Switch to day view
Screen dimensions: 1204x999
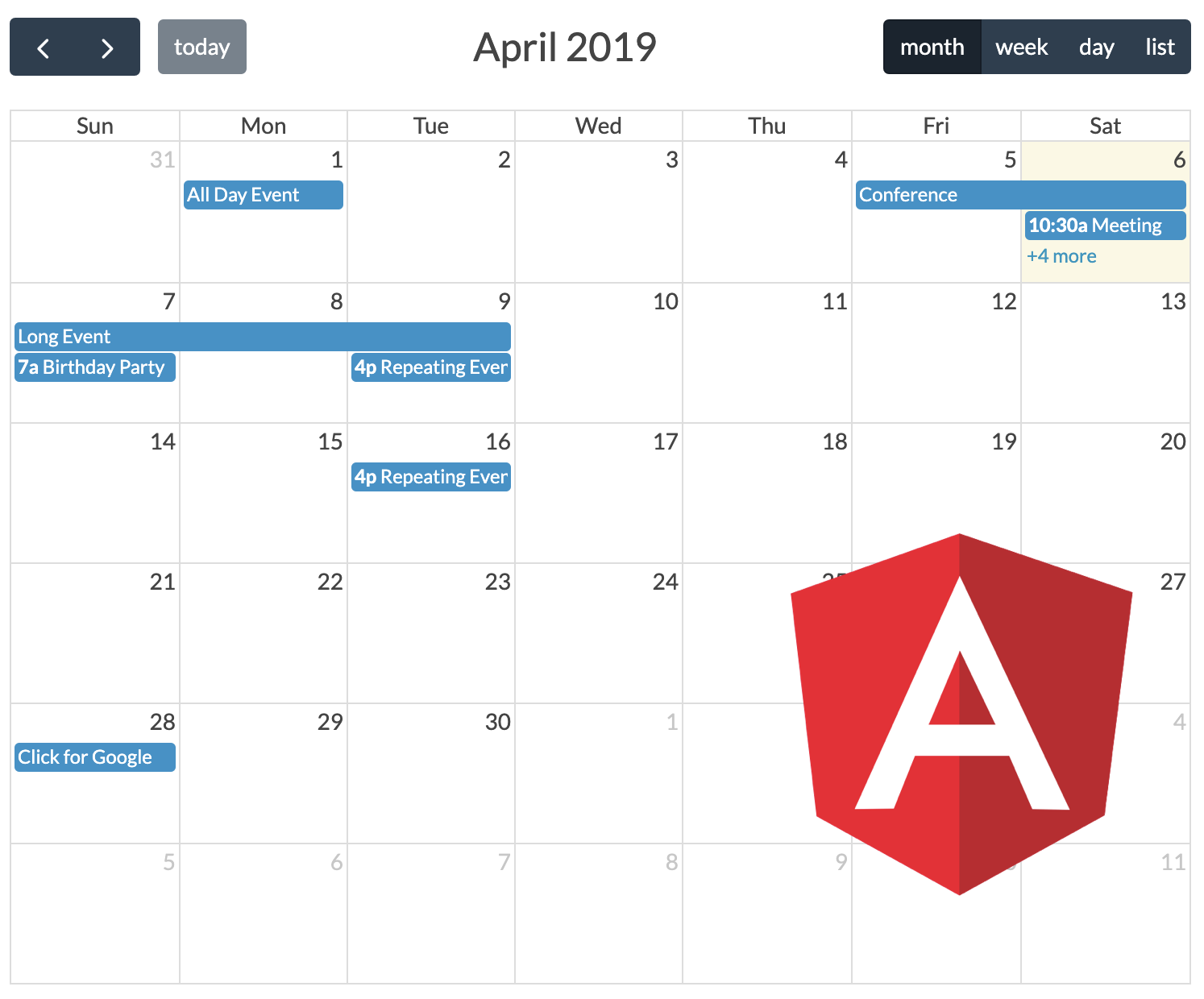[1096, 48]
